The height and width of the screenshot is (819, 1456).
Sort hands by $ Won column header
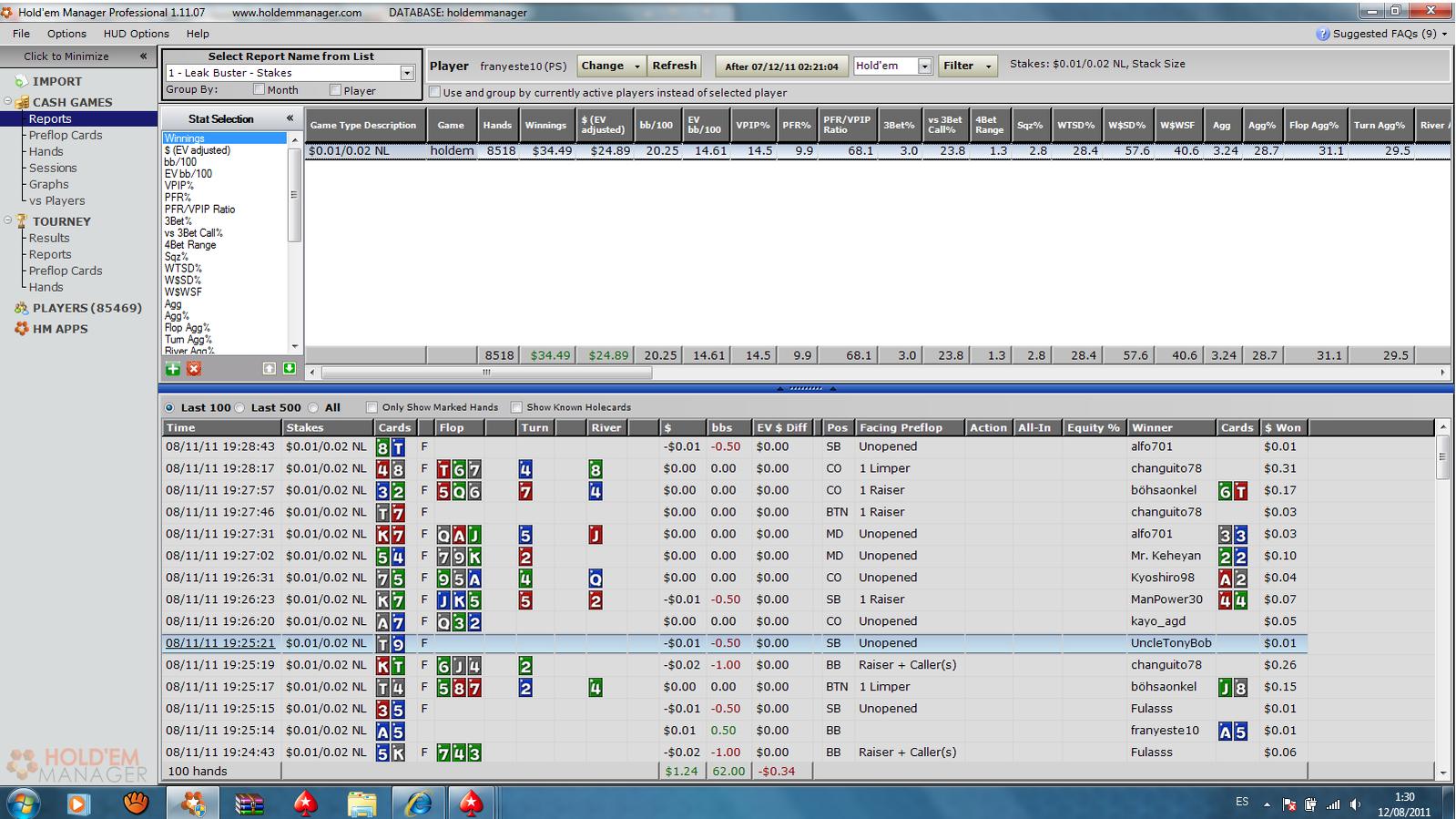pos(1284,427)
